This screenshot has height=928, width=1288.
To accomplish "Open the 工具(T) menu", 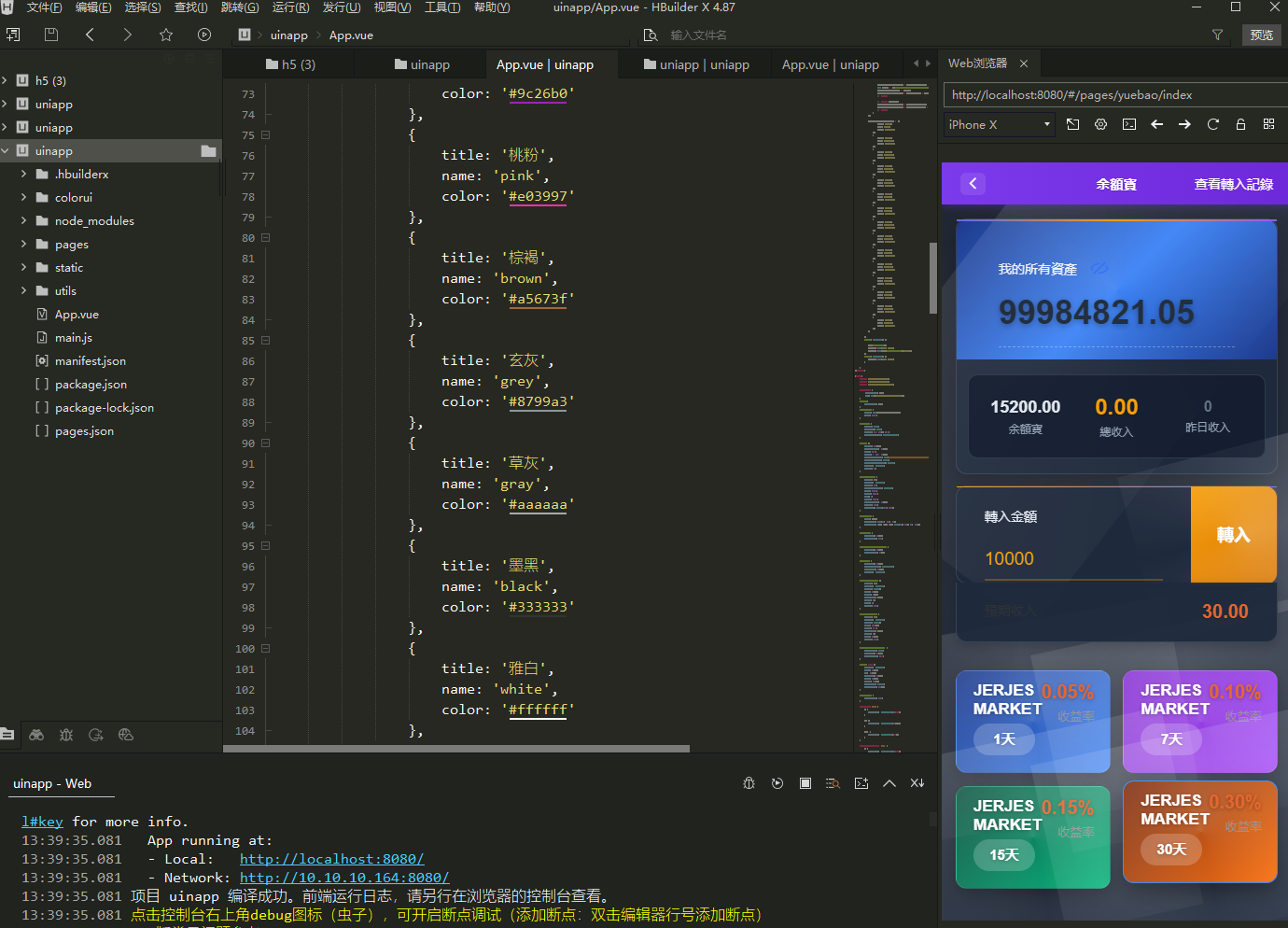I will tap(442, 7).
